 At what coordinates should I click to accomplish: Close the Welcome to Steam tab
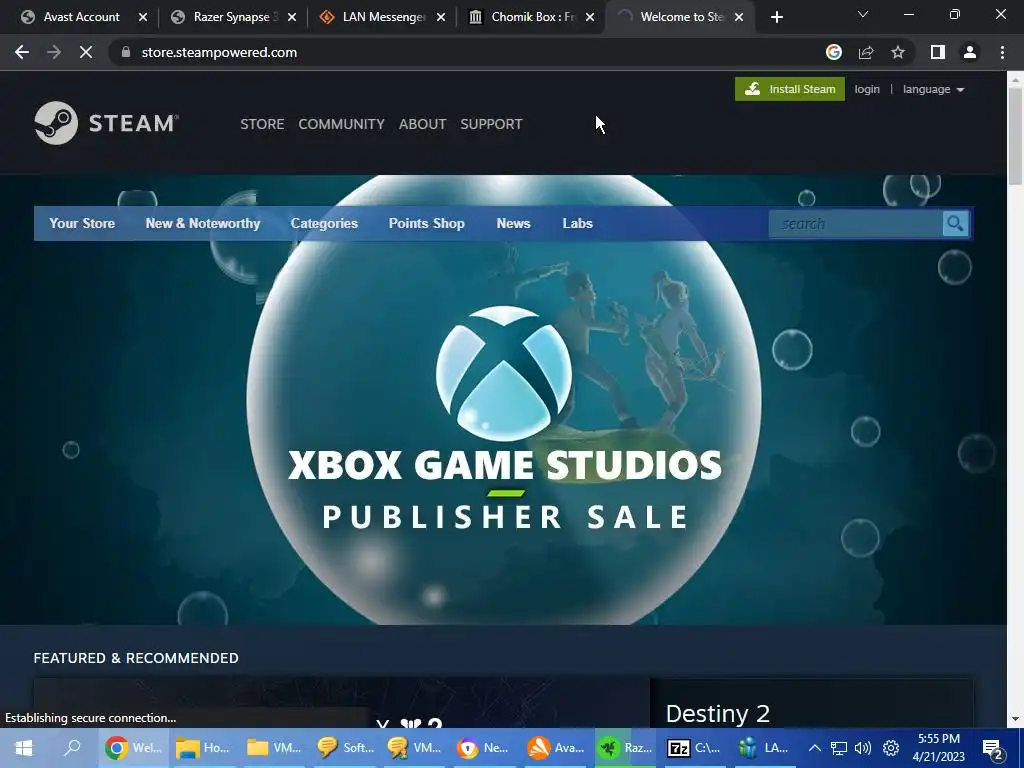(x=739, y=17)
